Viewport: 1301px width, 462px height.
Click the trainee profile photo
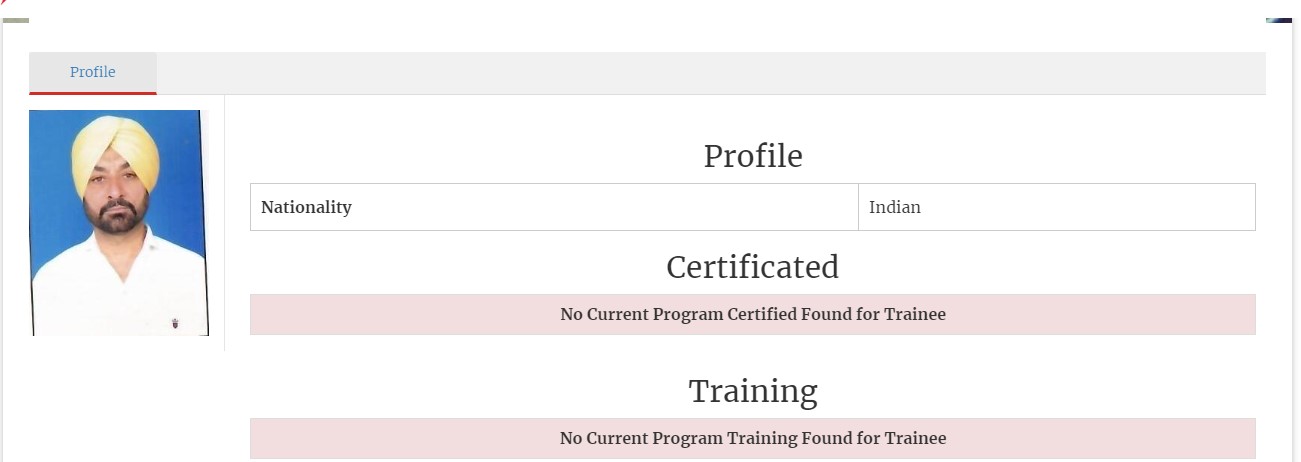tap(118, 222)
